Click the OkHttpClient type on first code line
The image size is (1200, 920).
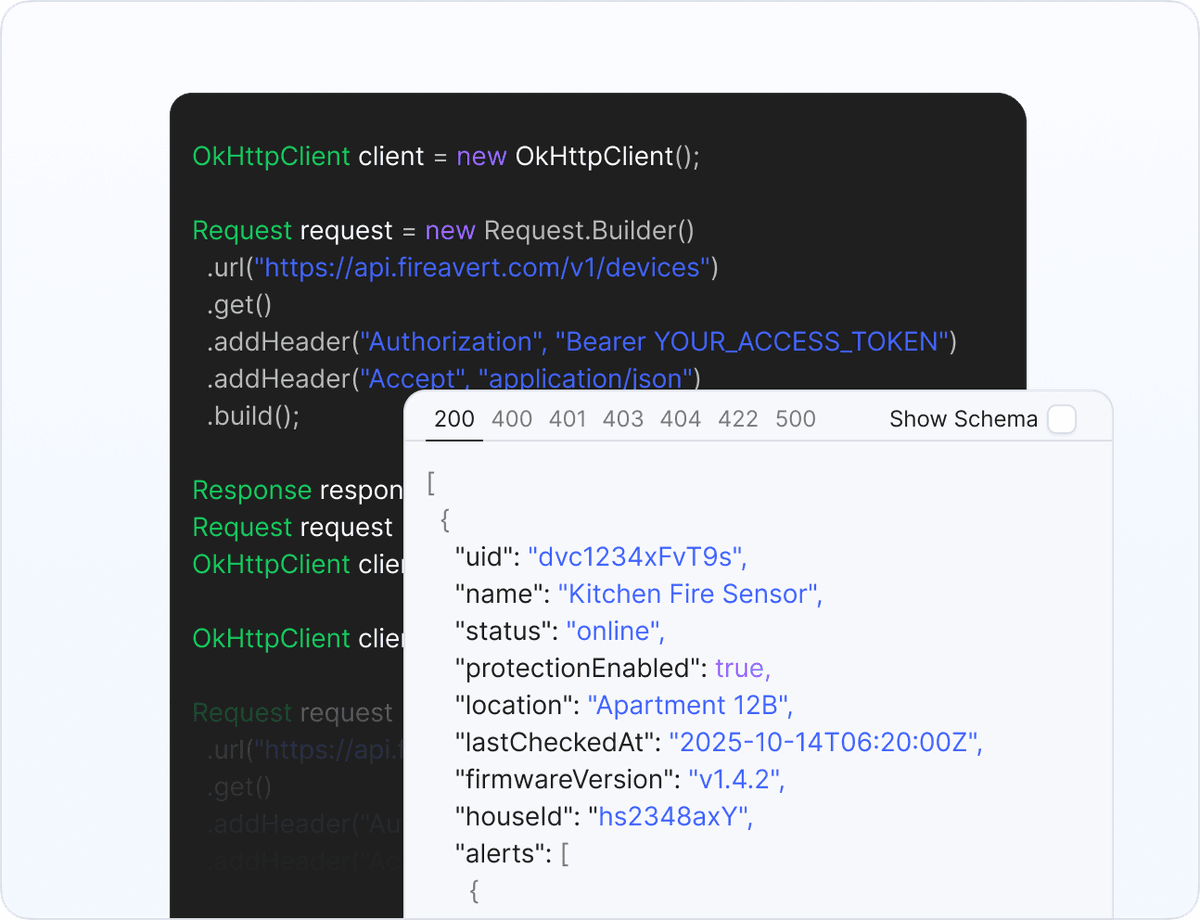271,157
